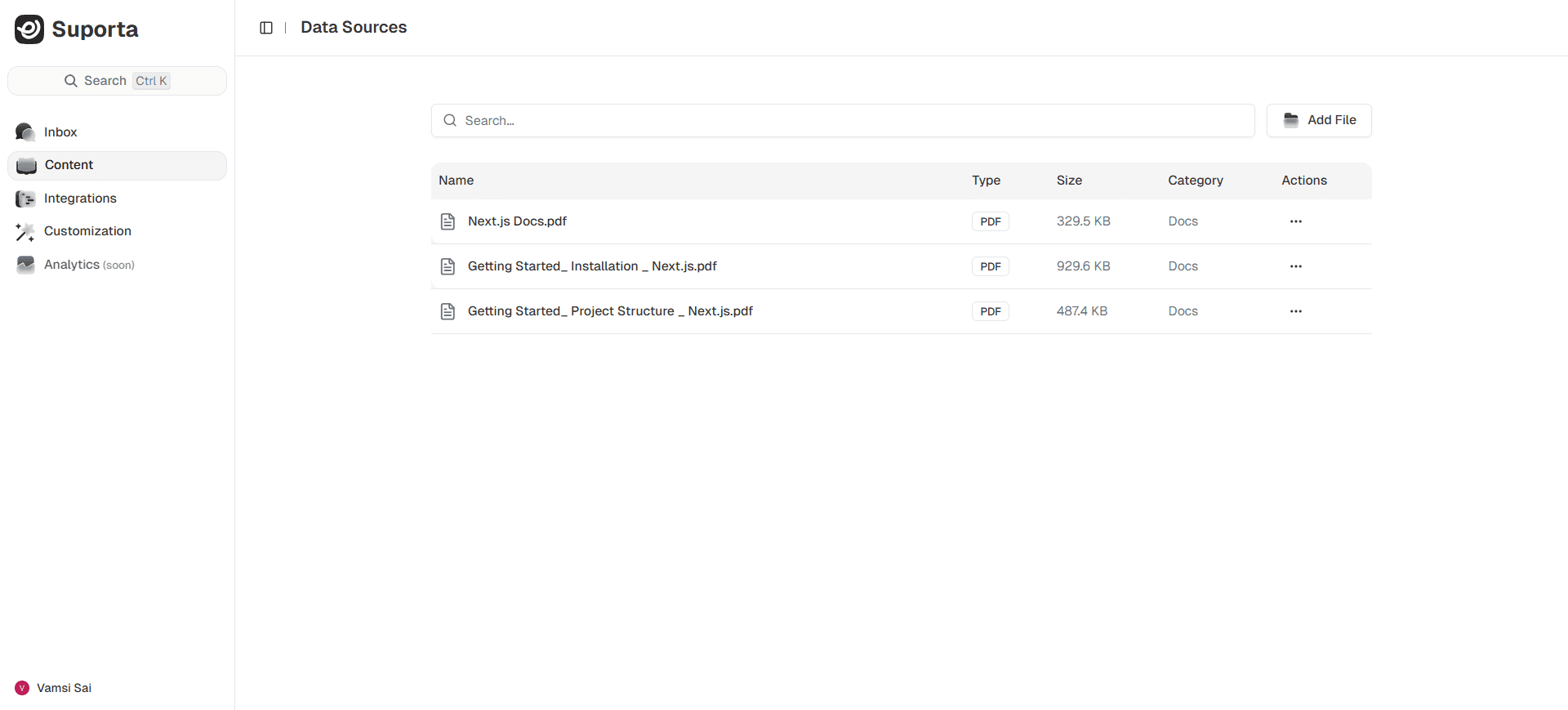Screen dimensions: 1568x710
Task: Click the Customization magic wand icon
Action: tap(25, 232)
